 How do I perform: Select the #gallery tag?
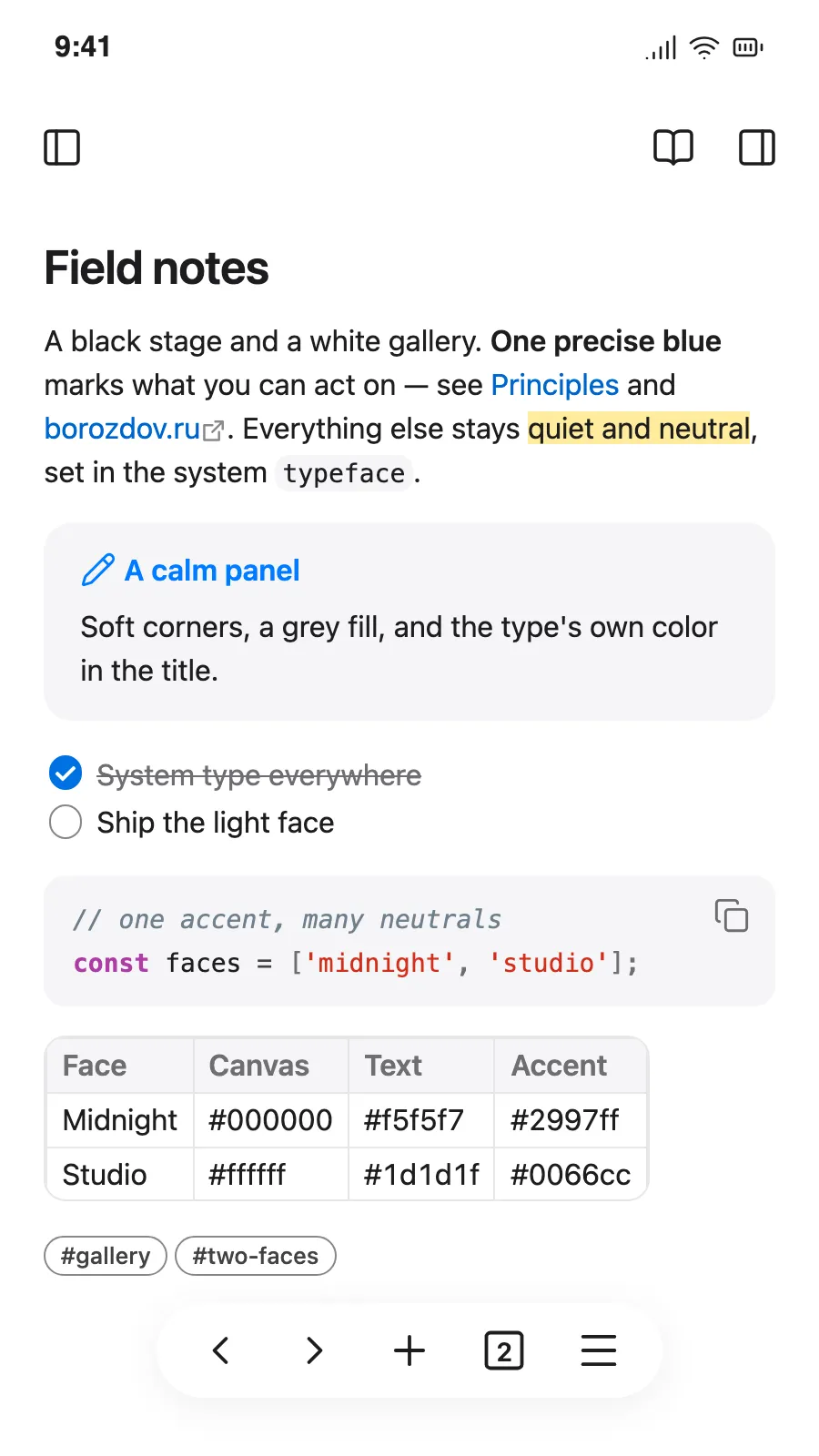point(106,1256)
